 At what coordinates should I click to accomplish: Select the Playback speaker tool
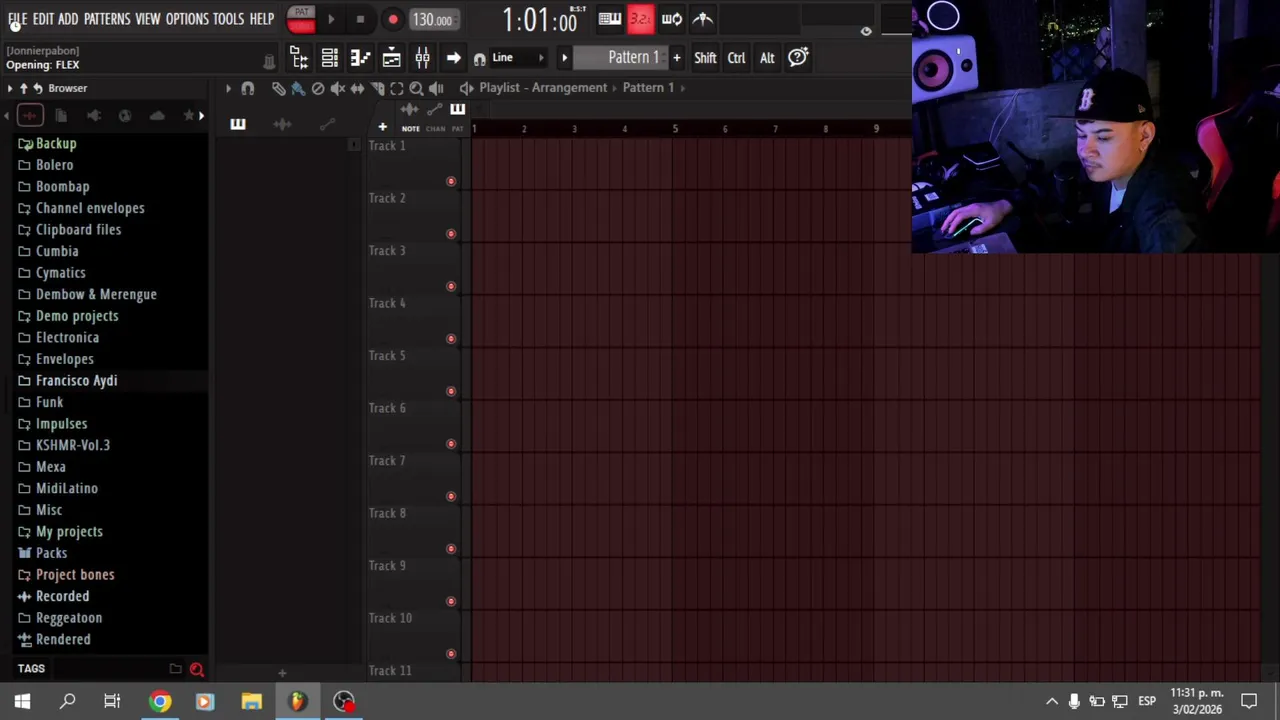pos(436,88)
